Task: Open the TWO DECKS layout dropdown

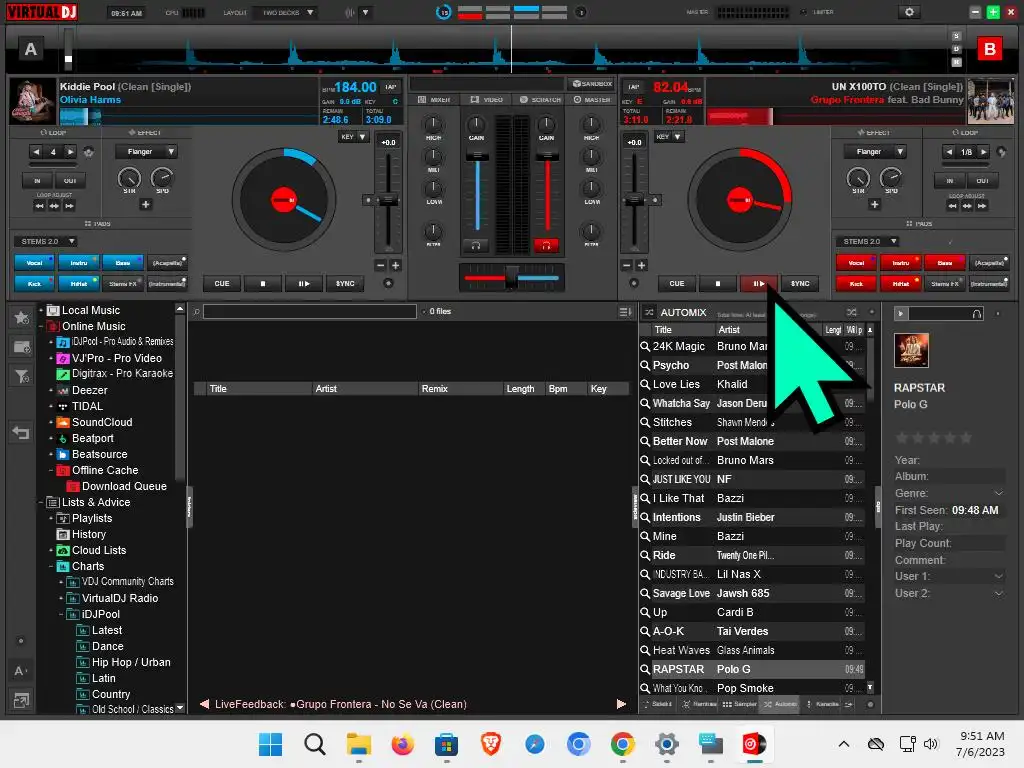Action: 287,12
